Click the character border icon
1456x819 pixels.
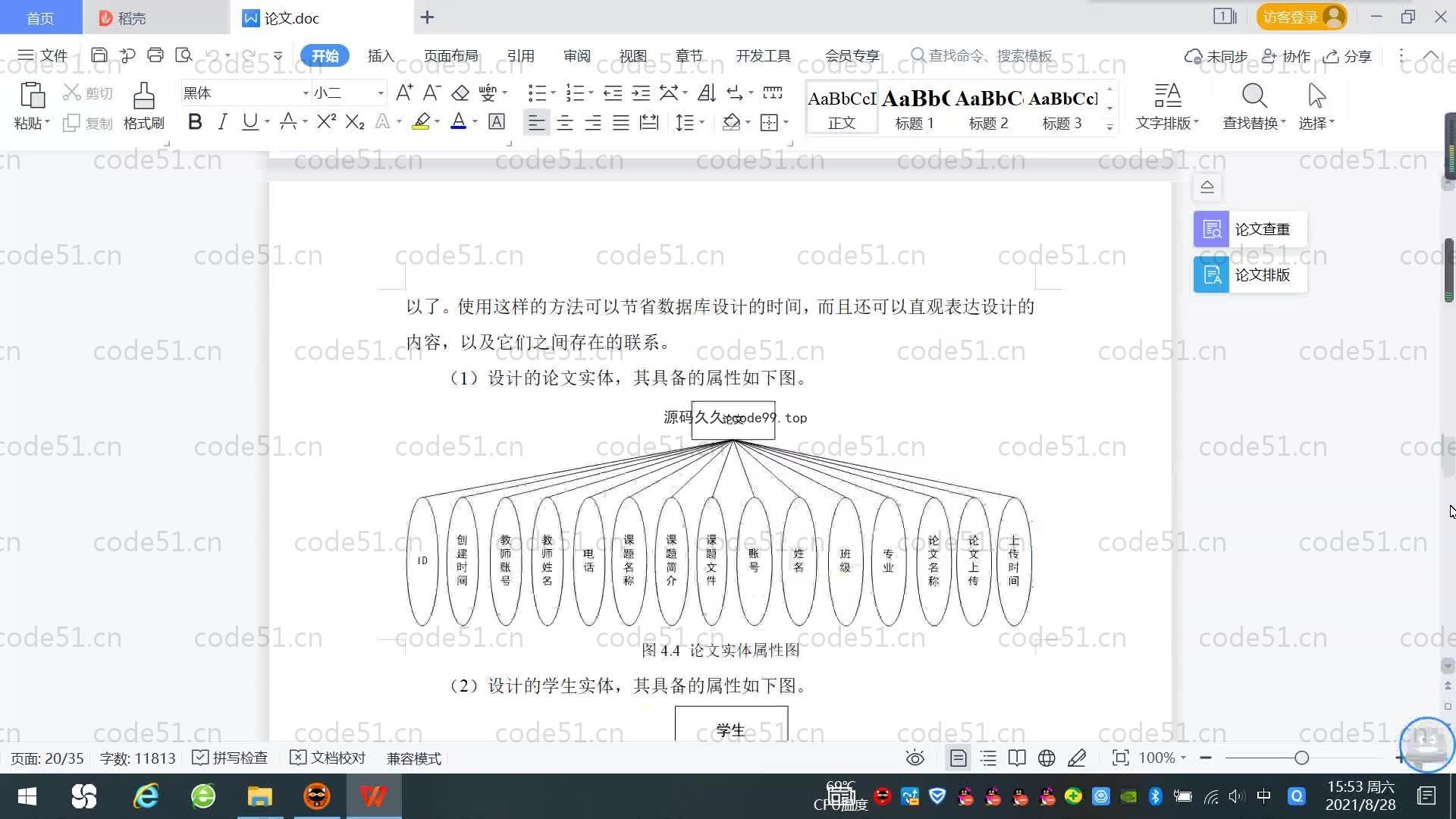(497, 122)
